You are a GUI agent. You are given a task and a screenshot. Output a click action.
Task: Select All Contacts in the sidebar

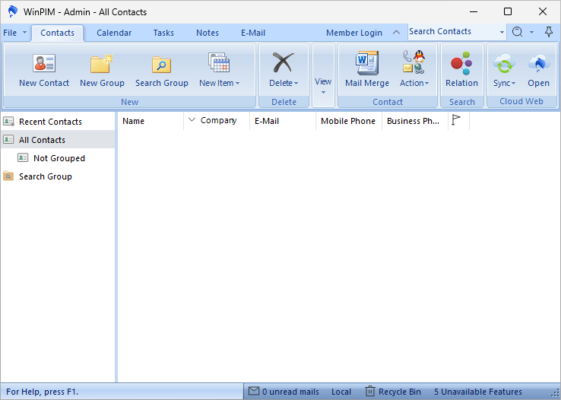coord(58,140)
